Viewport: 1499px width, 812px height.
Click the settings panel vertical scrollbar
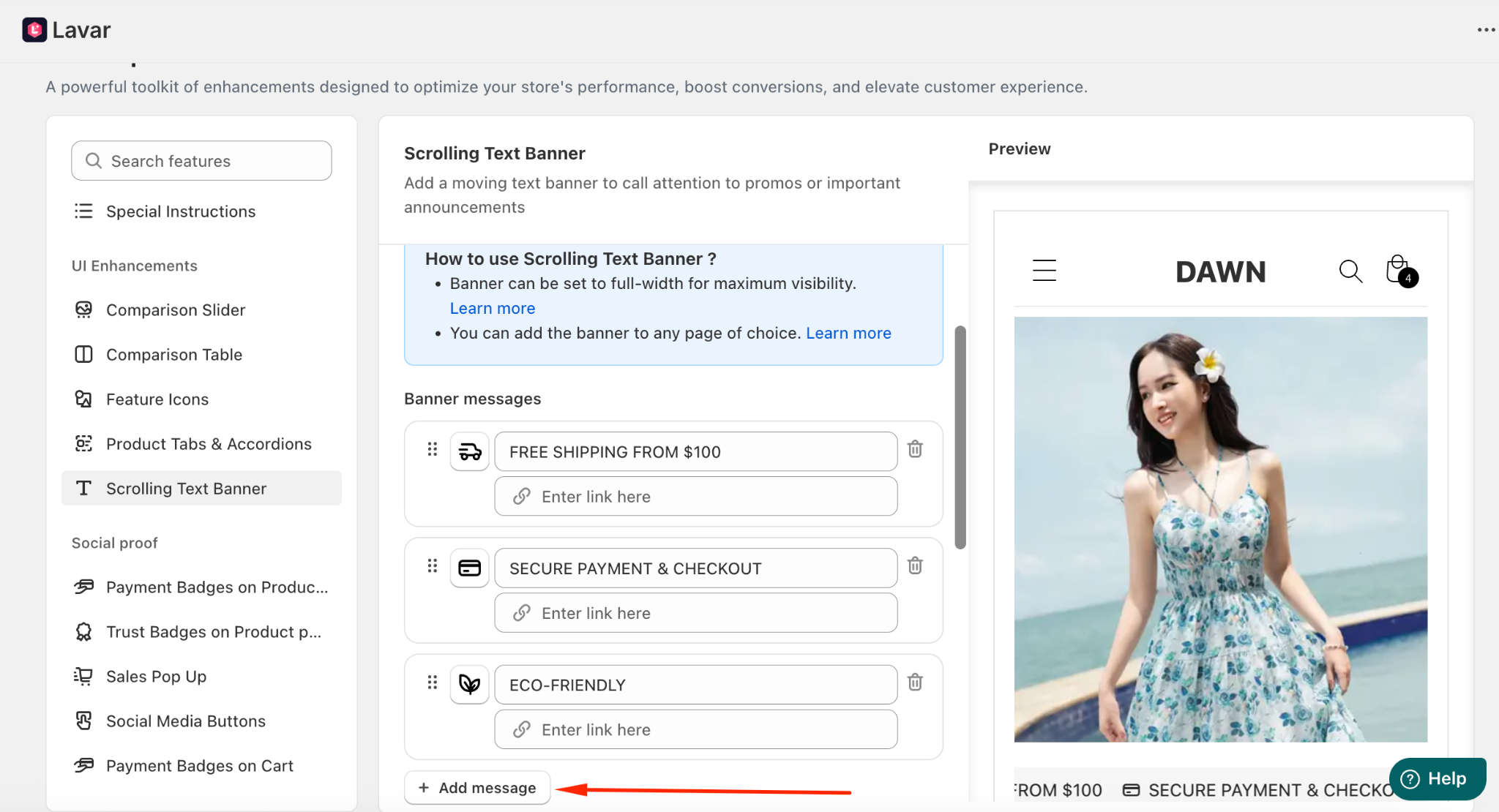[x=960, y=437]
